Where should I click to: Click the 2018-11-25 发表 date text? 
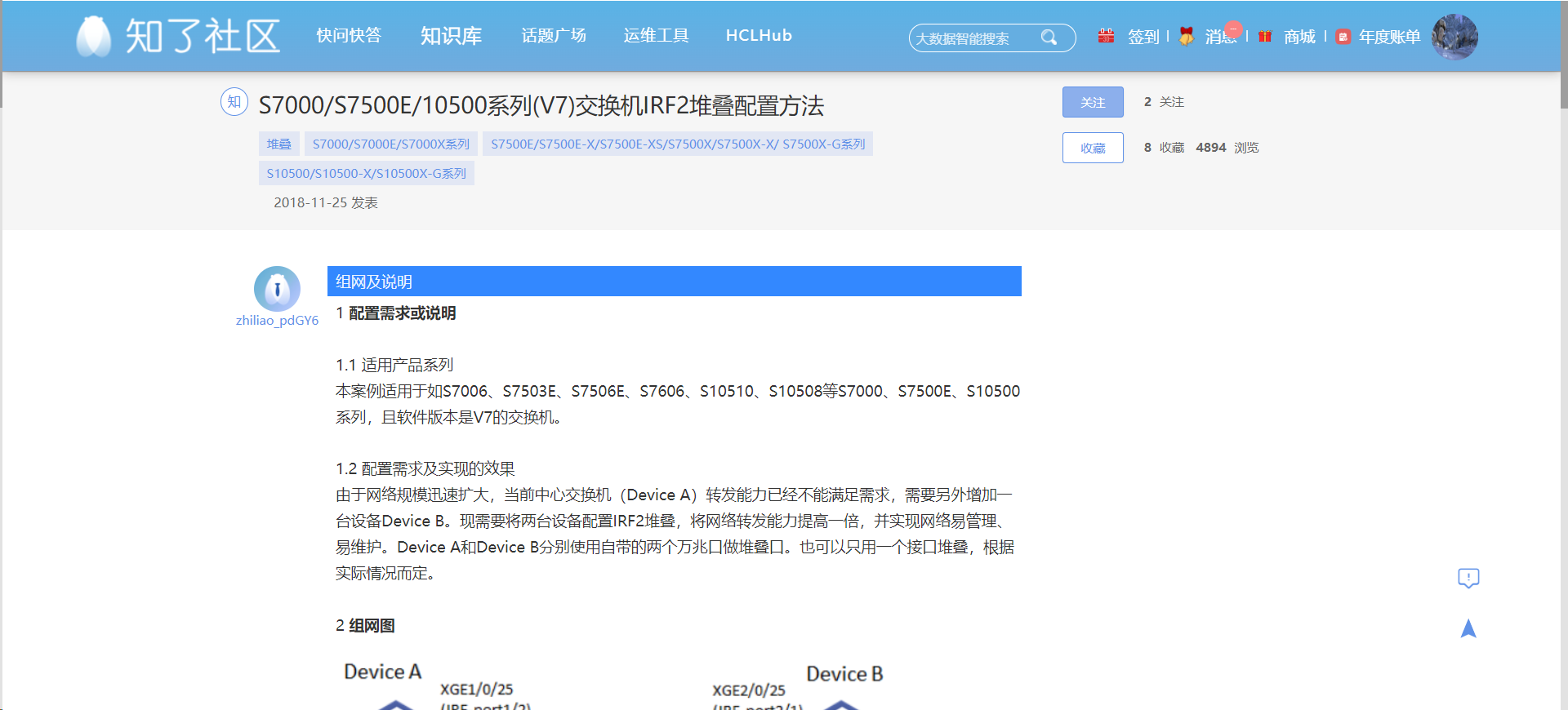tap(326, 202)
